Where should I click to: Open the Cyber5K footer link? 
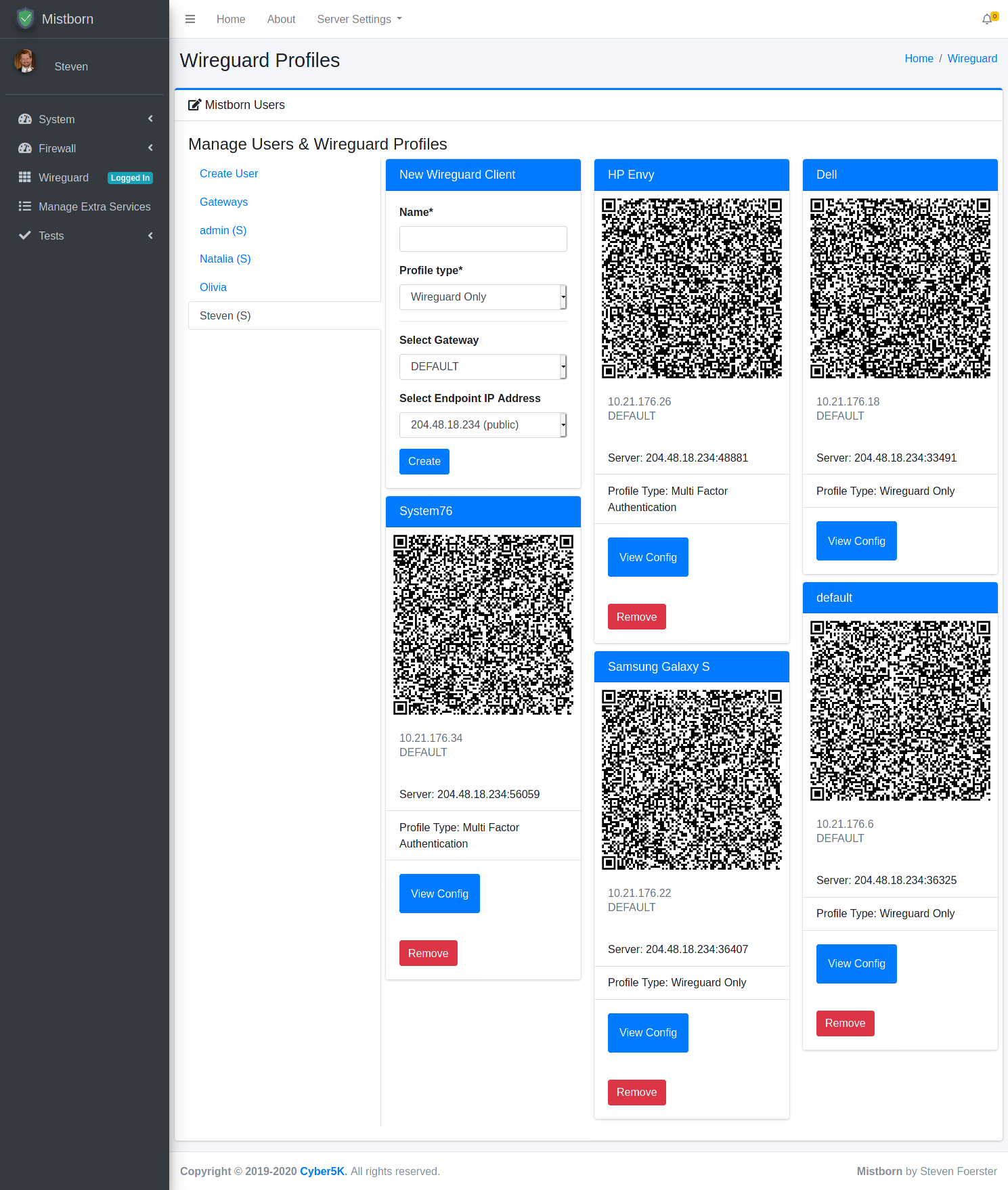click(x=322, y=1171)
